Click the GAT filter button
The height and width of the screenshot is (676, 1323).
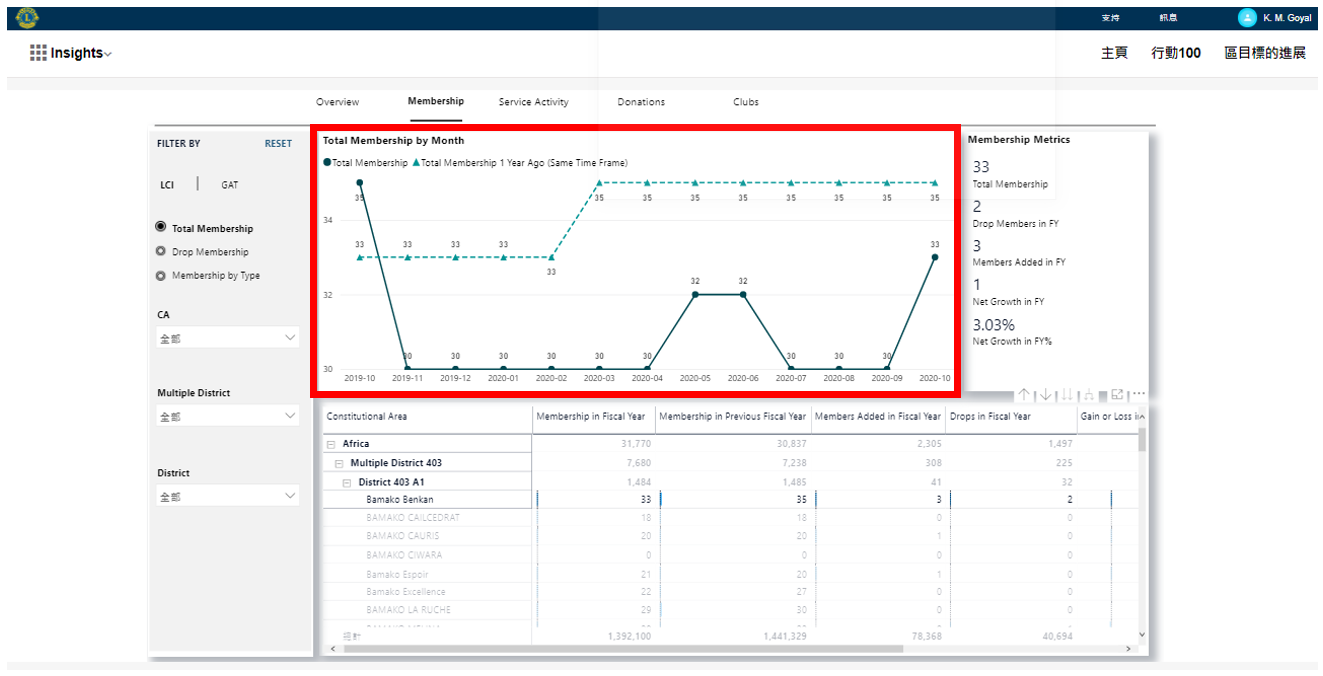230,185
